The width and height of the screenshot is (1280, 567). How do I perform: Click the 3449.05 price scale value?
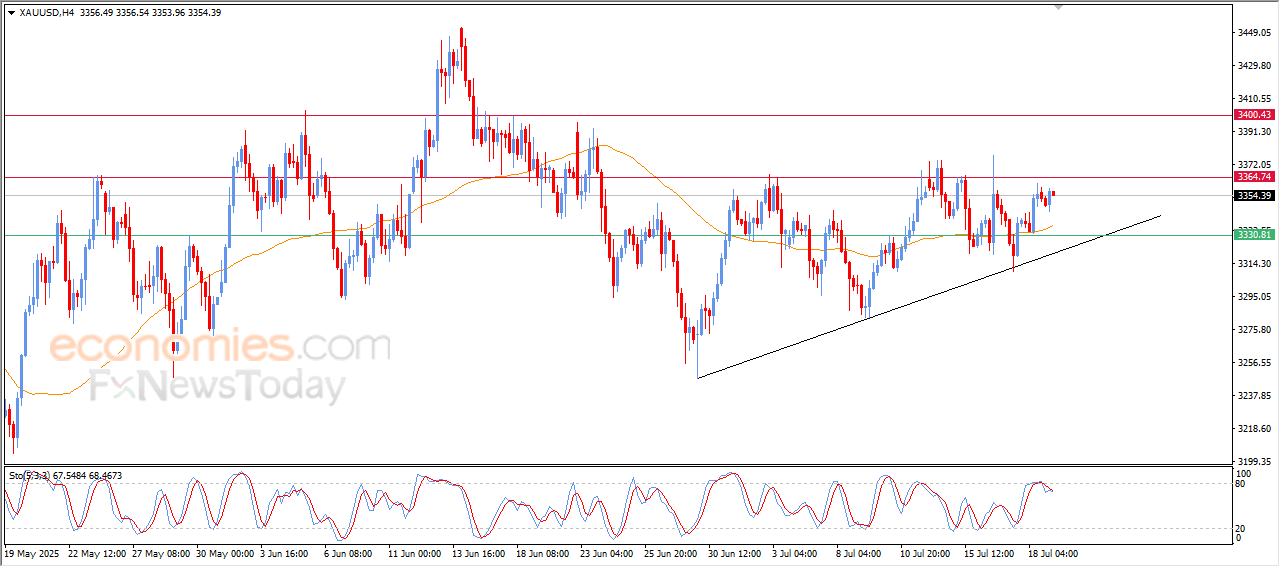coord(1255,33)
